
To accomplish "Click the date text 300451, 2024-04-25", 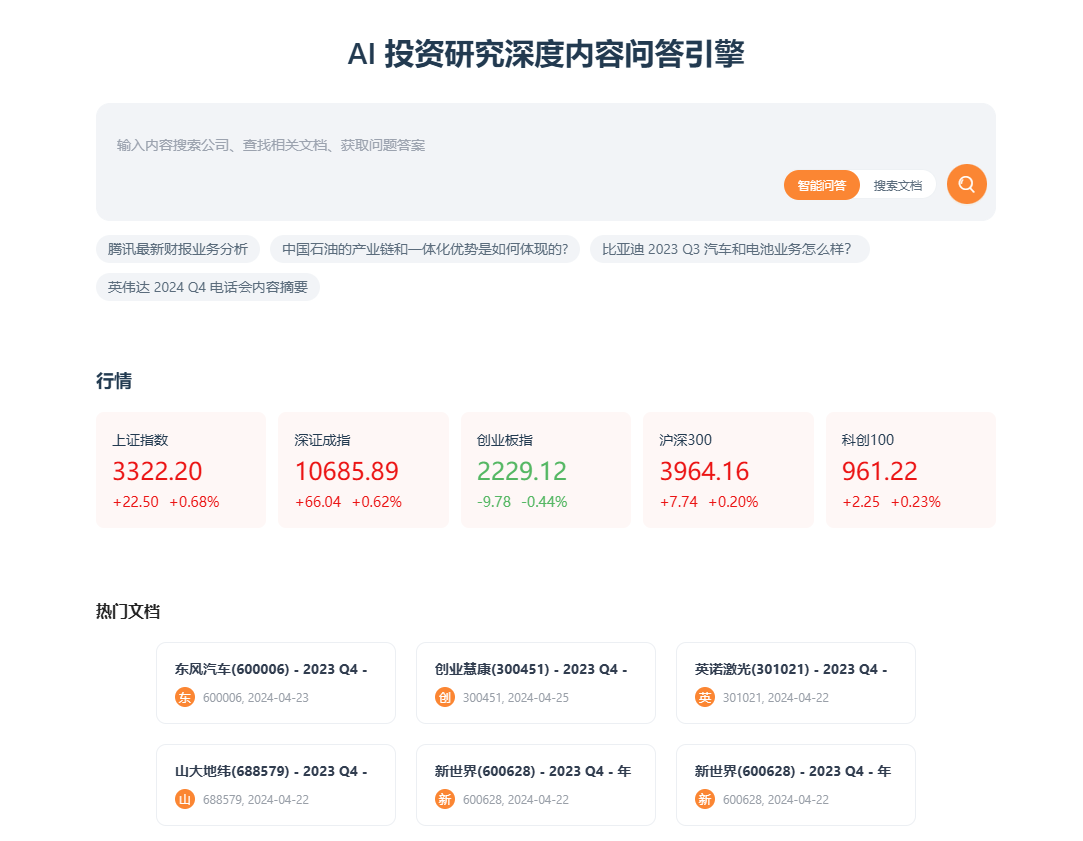I will (516, 698).
